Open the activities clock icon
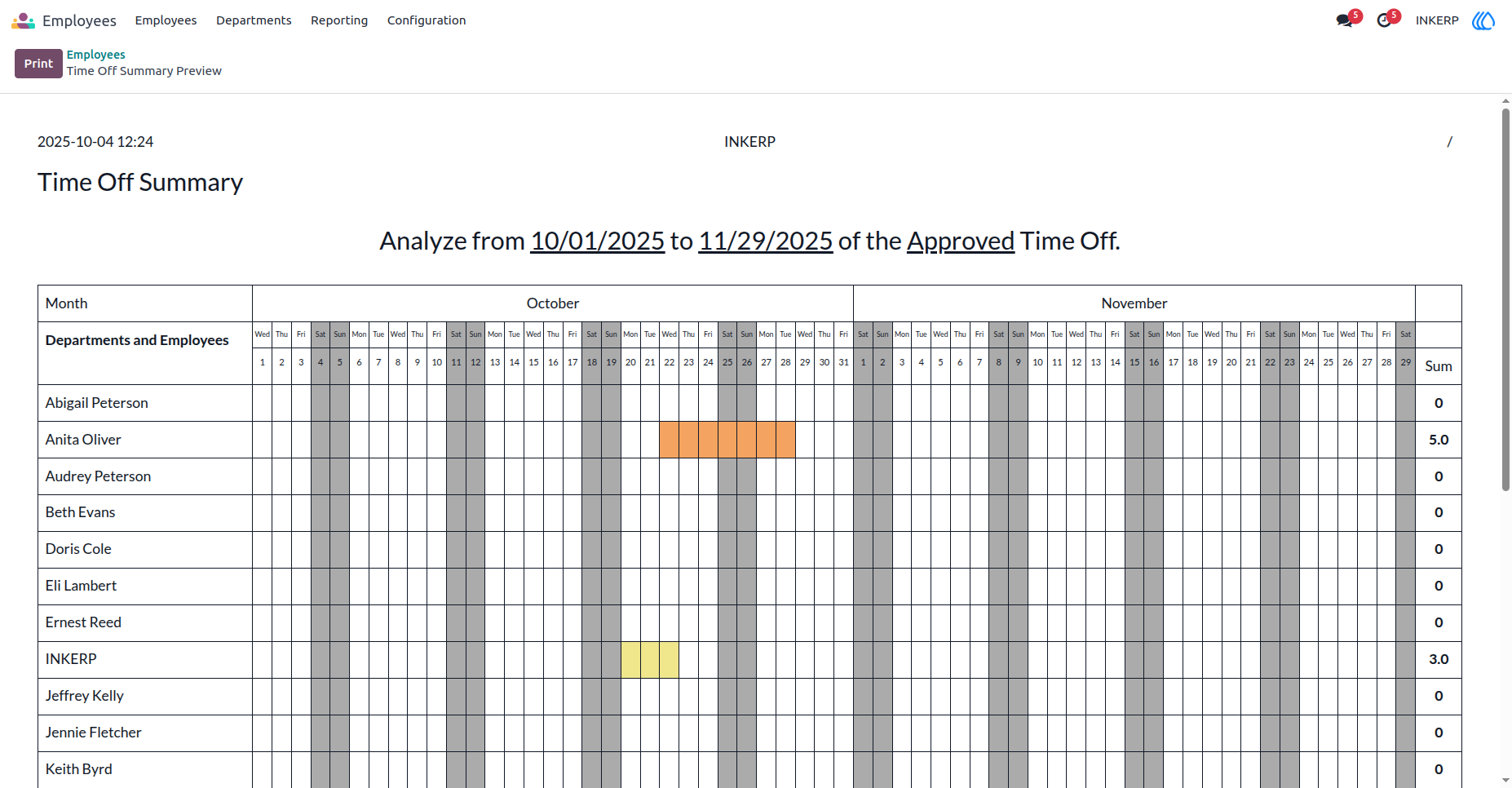The height and width of the screenshot is (788, 1512). 1384,20
